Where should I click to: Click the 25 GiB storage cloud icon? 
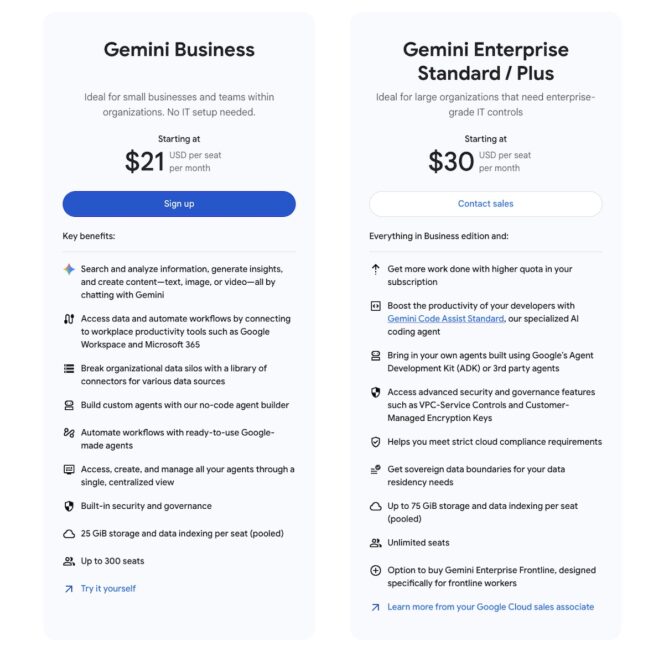coord(69,534)
